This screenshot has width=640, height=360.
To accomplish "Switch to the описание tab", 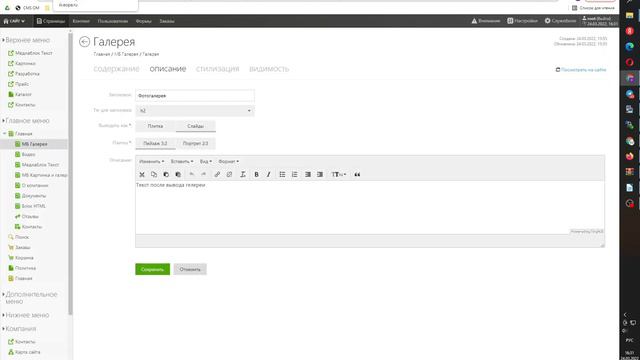I will [168, 69].
